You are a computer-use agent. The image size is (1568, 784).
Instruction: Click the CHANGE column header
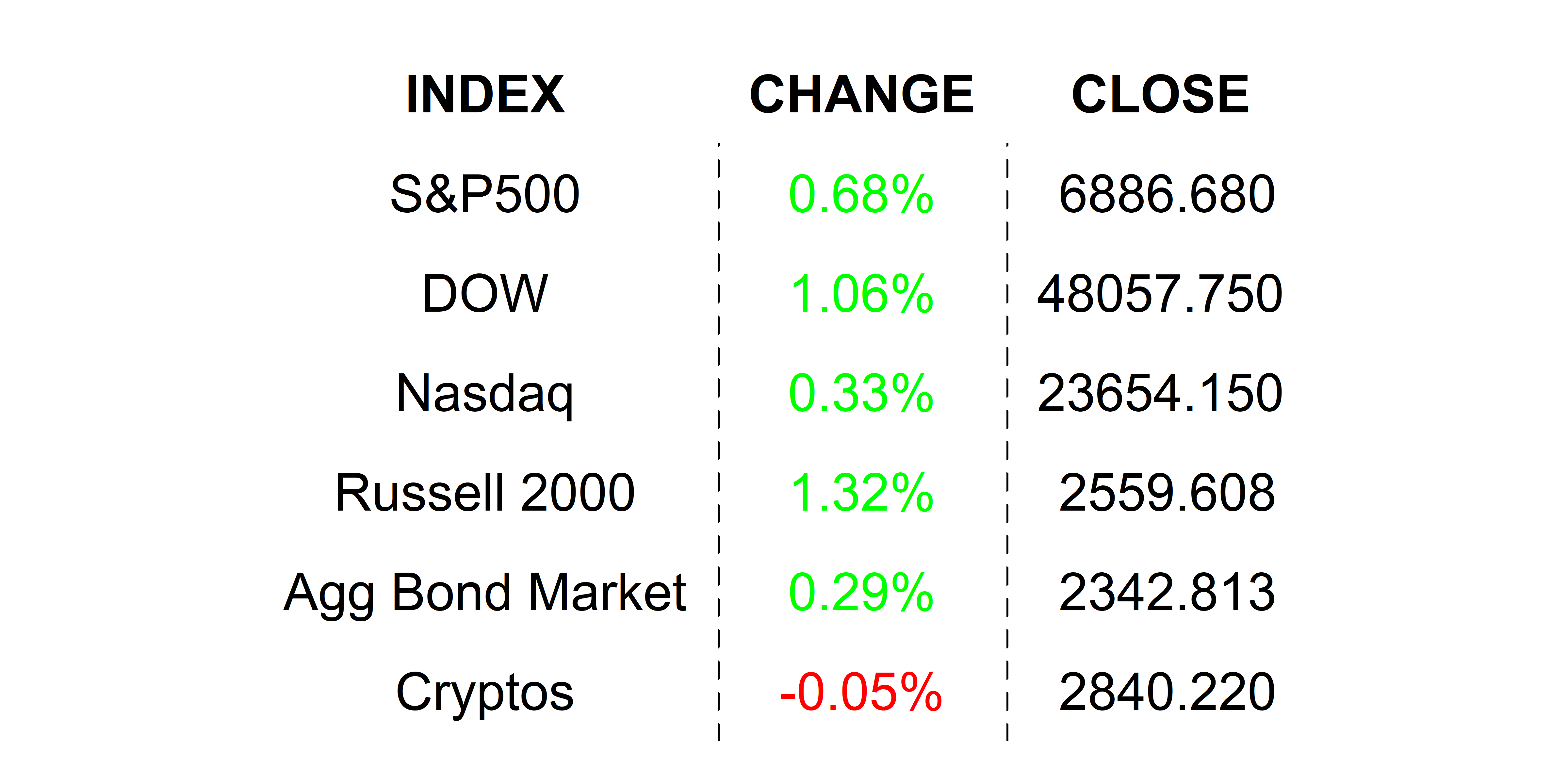click(x=861, y=94)
